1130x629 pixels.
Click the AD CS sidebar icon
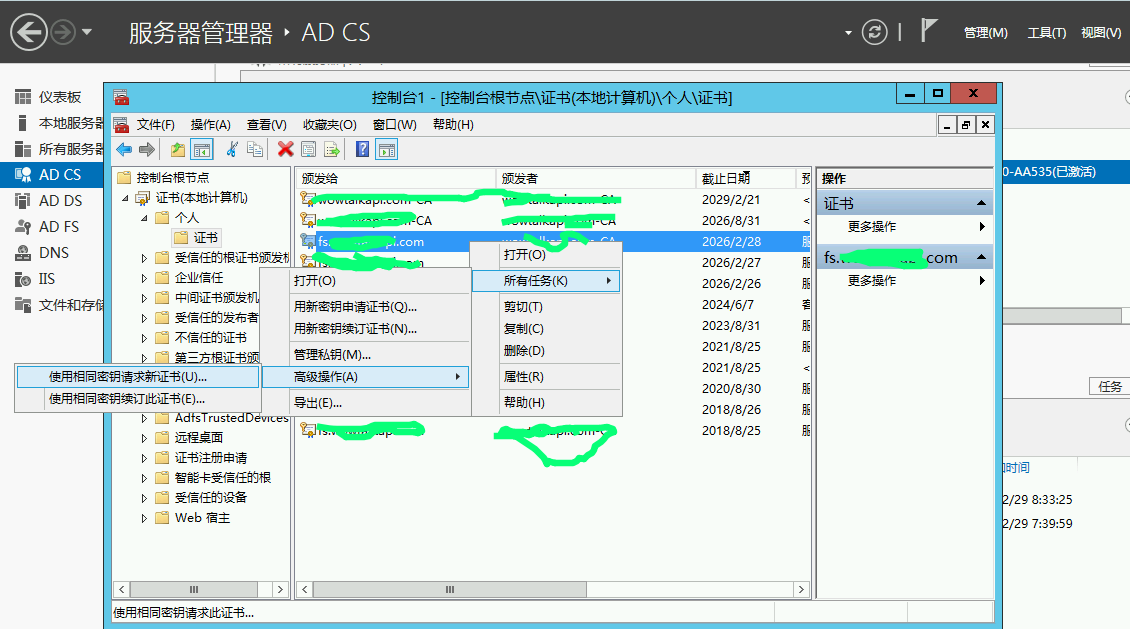click(x=23, y=174)
